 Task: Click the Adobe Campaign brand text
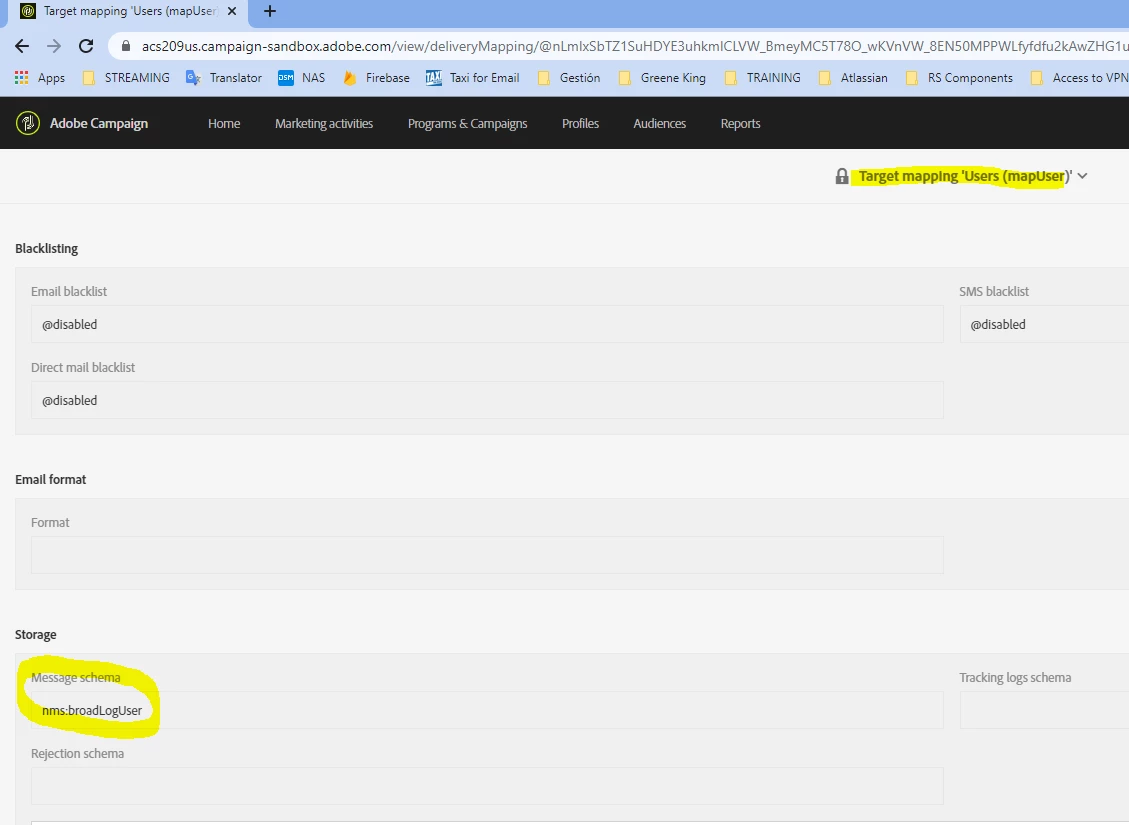(x=99, y=123)
